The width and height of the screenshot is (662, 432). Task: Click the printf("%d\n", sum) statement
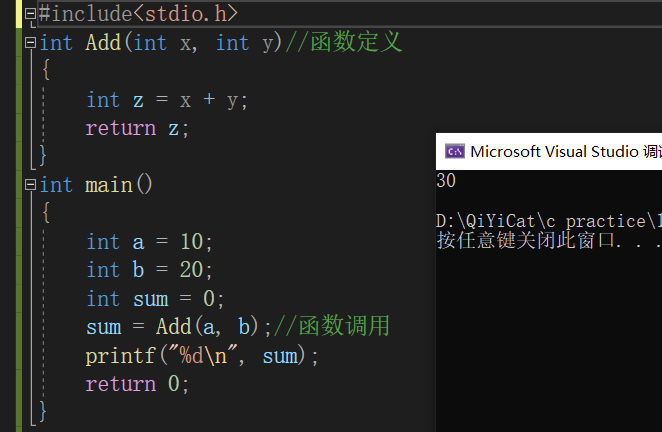[x=201, y=356]
